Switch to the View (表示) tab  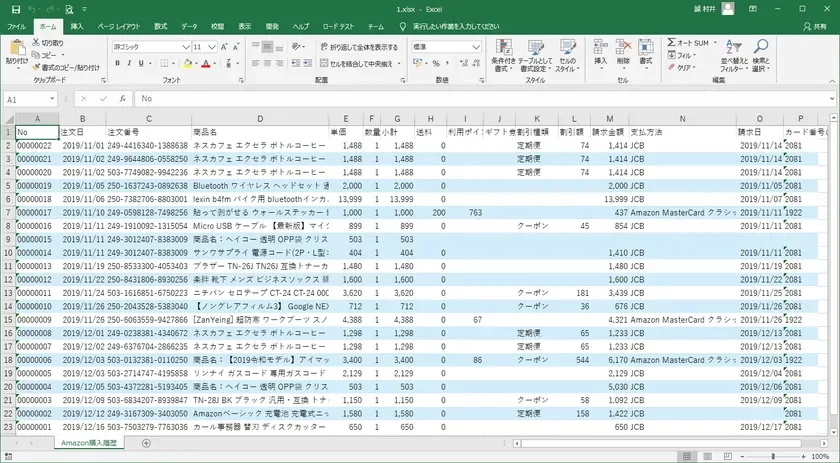pos(245,26)
